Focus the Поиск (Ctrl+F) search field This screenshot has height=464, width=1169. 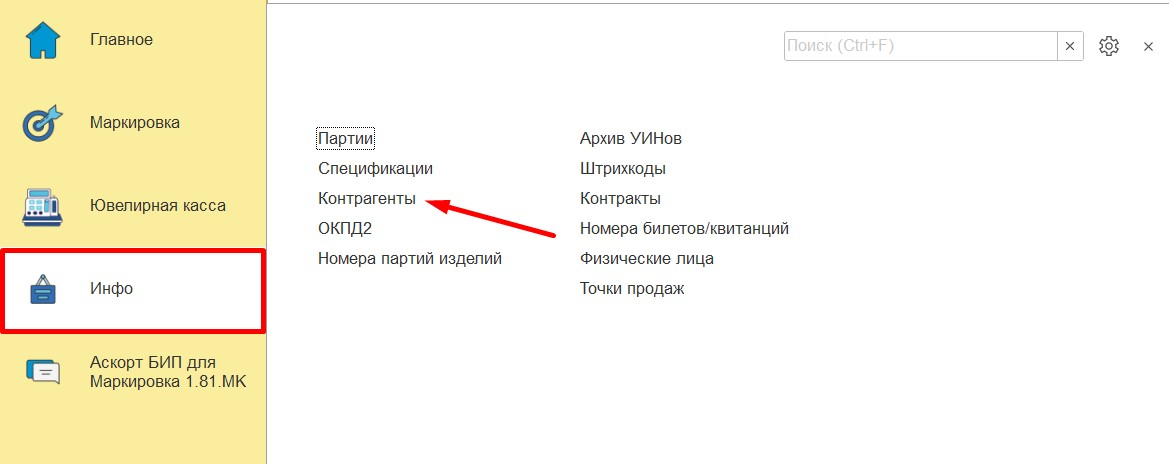(921, 46)
